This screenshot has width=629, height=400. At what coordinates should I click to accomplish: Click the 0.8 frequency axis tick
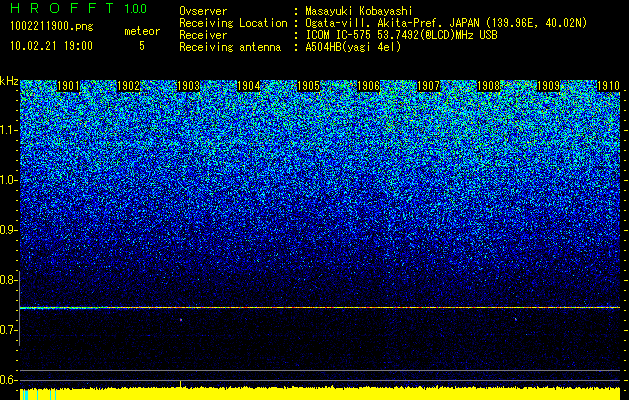pos(8,280)
